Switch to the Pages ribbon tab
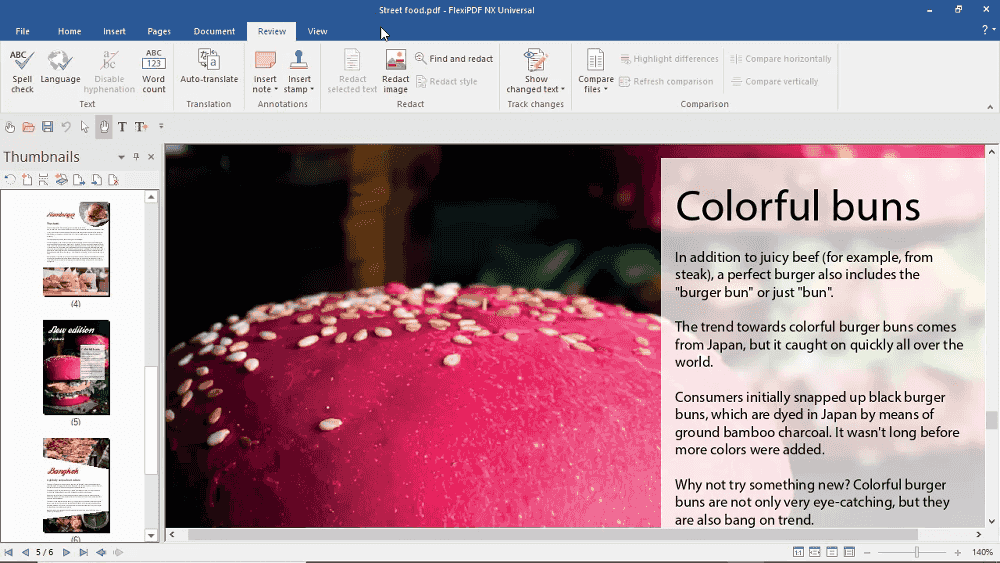 (159, 31)
